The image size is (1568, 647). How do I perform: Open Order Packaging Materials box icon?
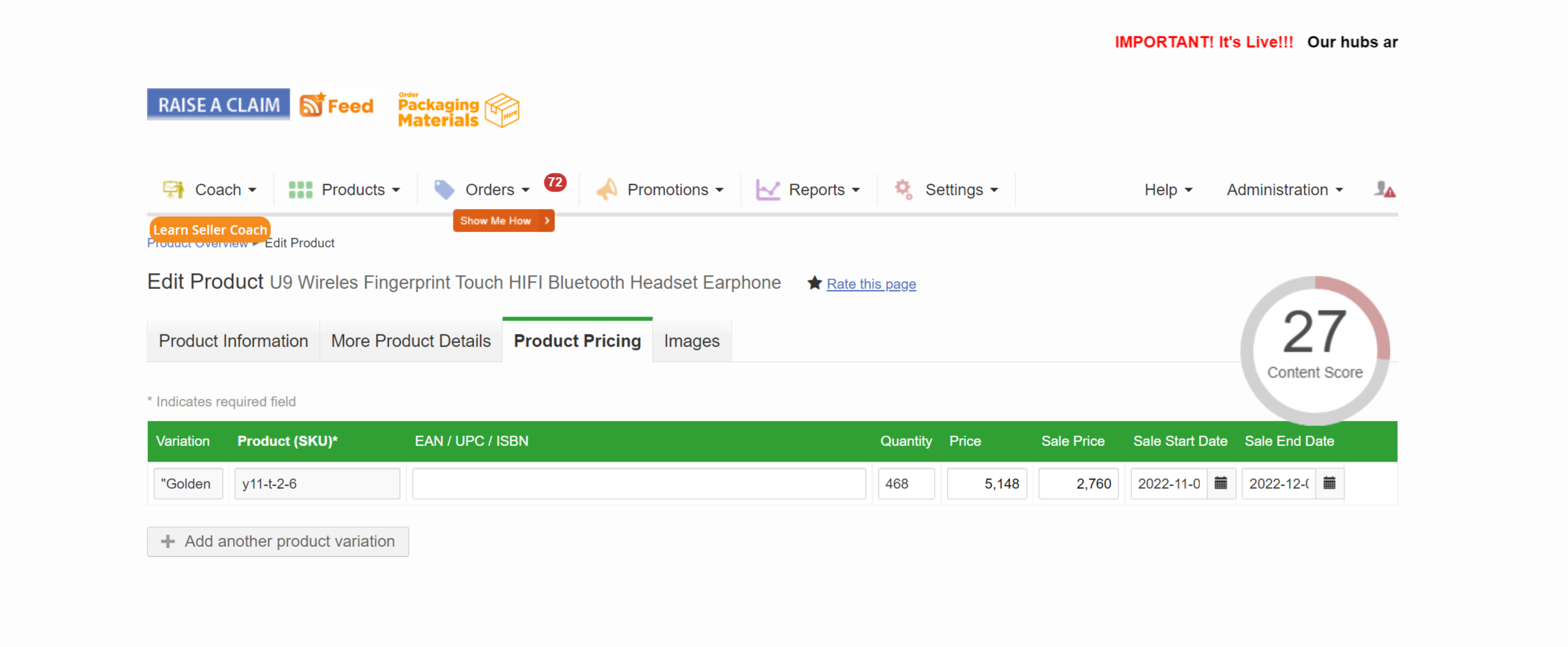(x=502, y=110)
